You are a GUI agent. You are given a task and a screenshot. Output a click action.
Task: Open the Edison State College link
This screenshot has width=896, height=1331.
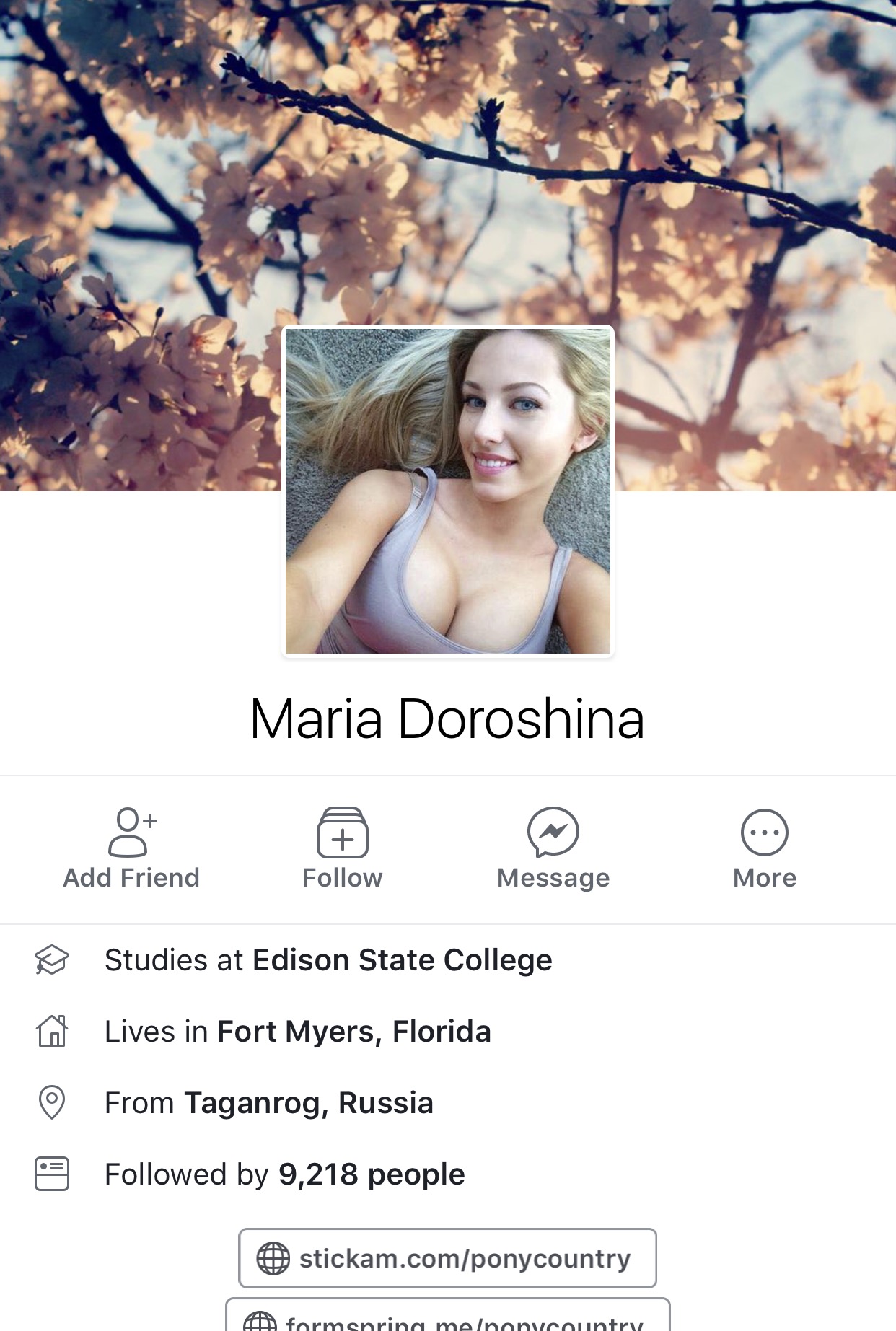point(402,961)
